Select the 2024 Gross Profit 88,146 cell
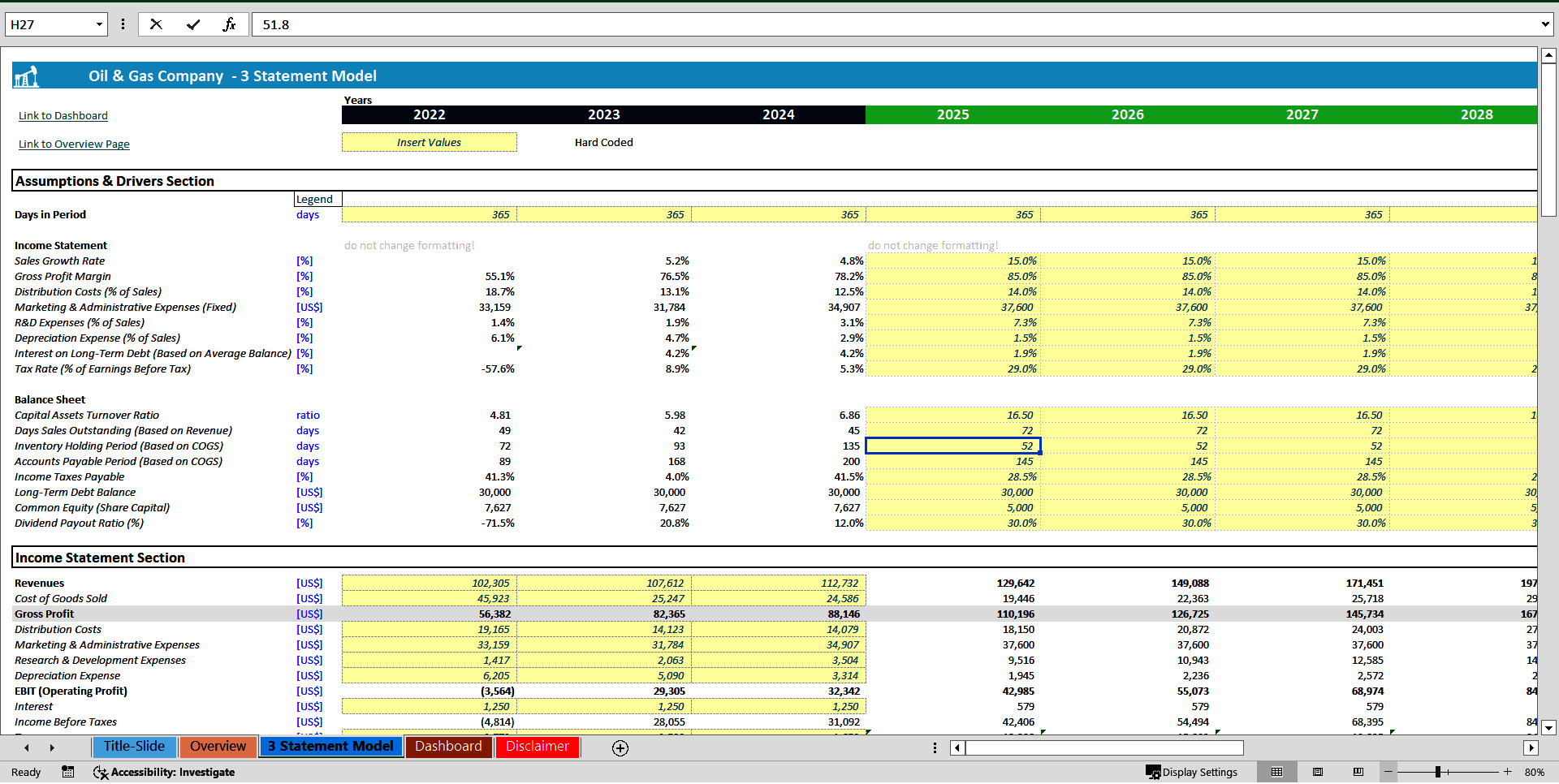The image size is (1559, 784). (779, 614)
